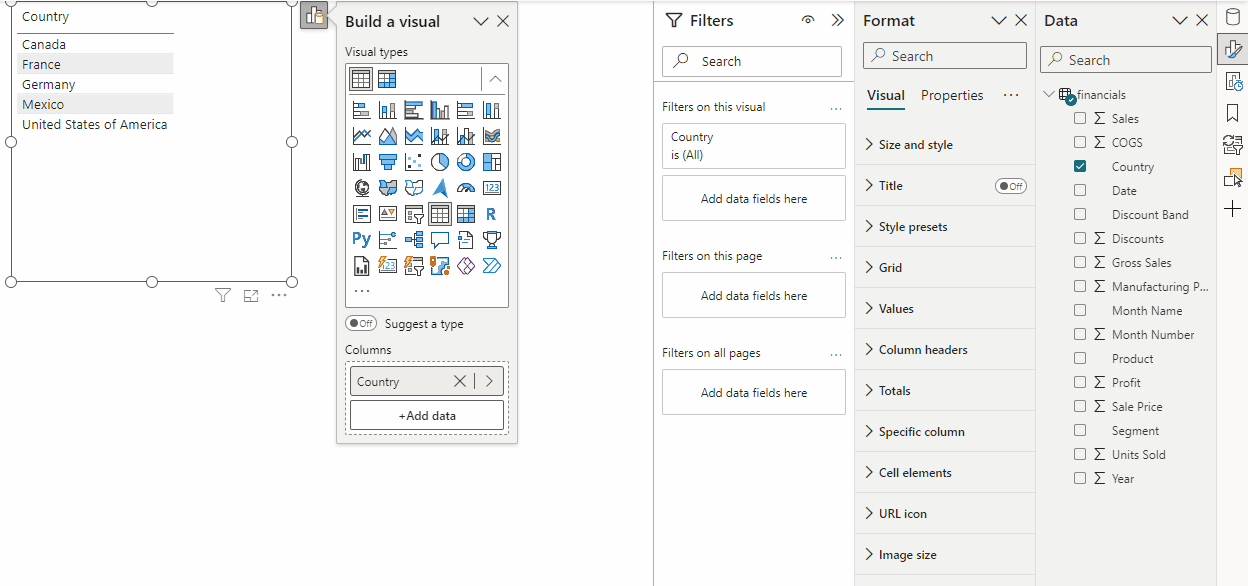Select the globe map visual
Image resolution: width=1248 pixels, height=586 pixels.
coord(362,188)
